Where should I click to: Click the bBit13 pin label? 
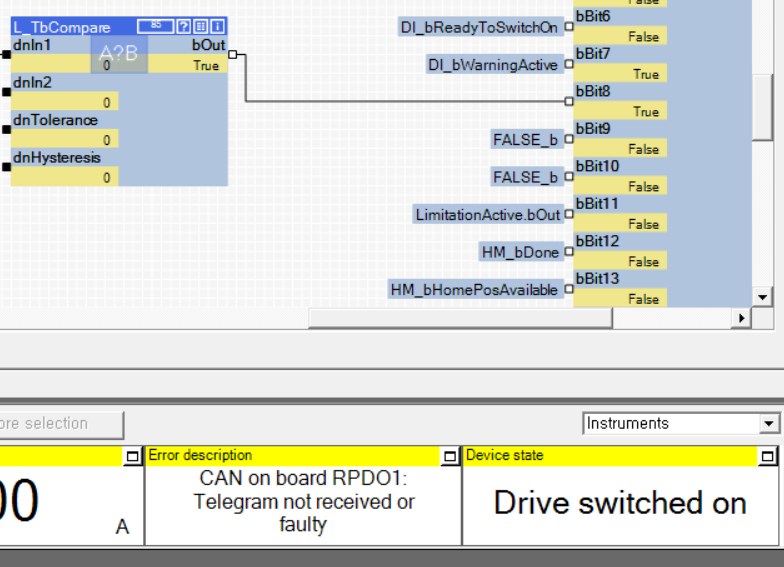point(597,278)
